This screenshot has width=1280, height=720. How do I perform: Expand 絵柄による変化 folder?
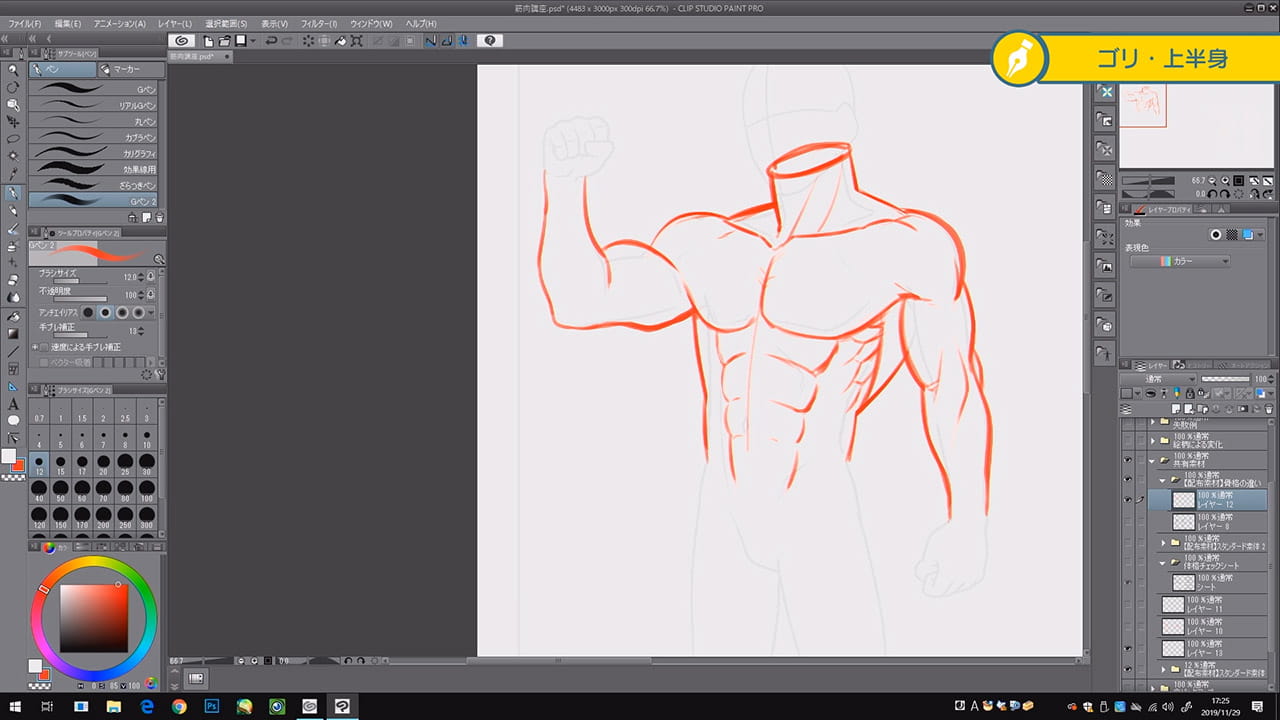tap(1152, 440)
